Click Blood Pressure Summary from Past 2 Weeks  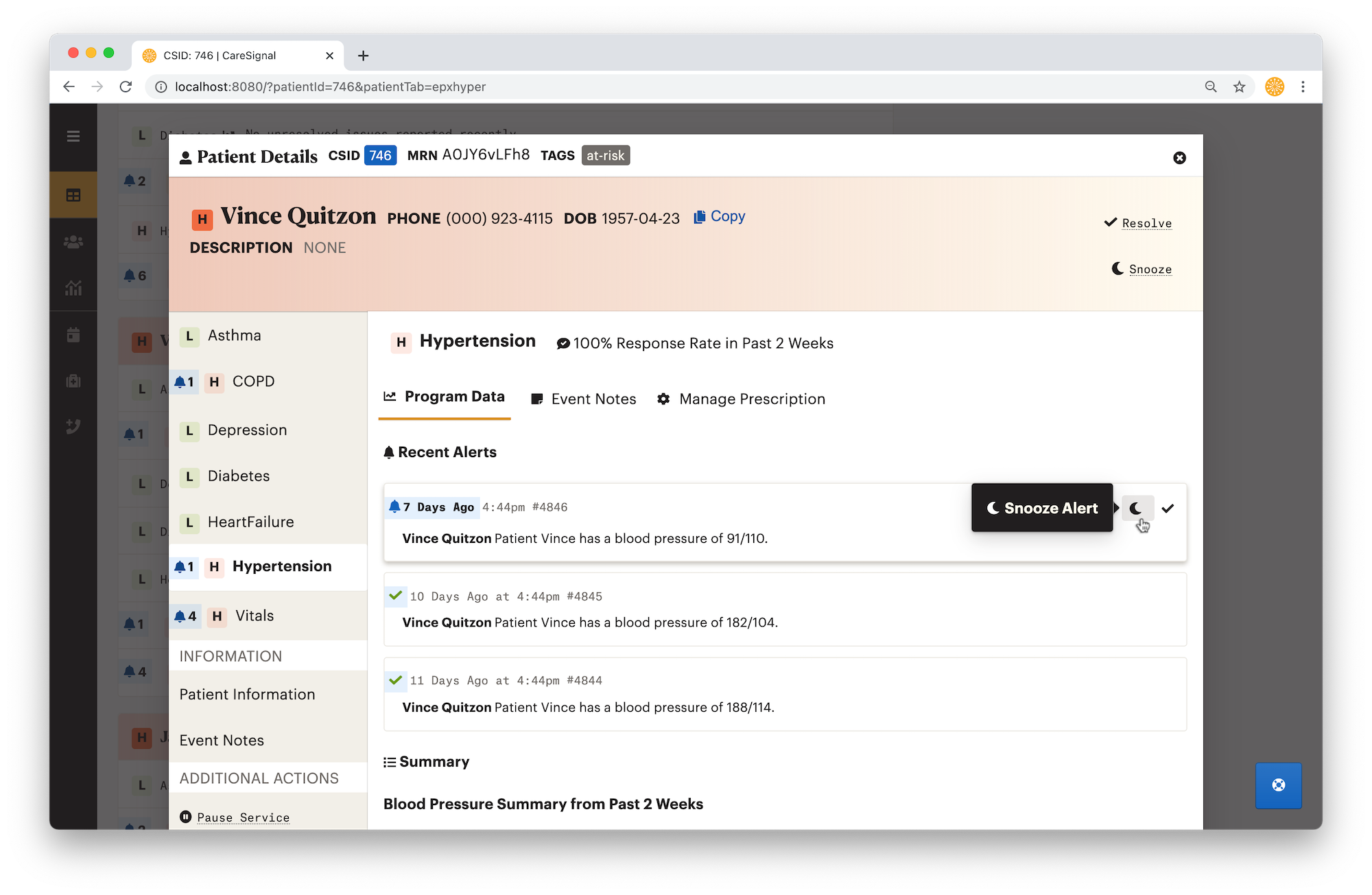click(543, 804)
